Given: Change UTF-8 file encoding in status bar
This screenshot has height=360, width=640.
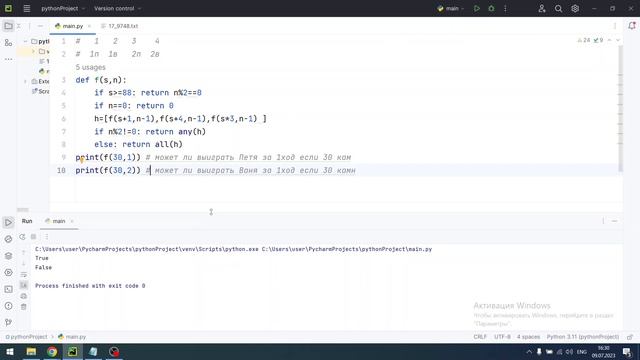Looking at the screenshot, I should click(502, 337).
